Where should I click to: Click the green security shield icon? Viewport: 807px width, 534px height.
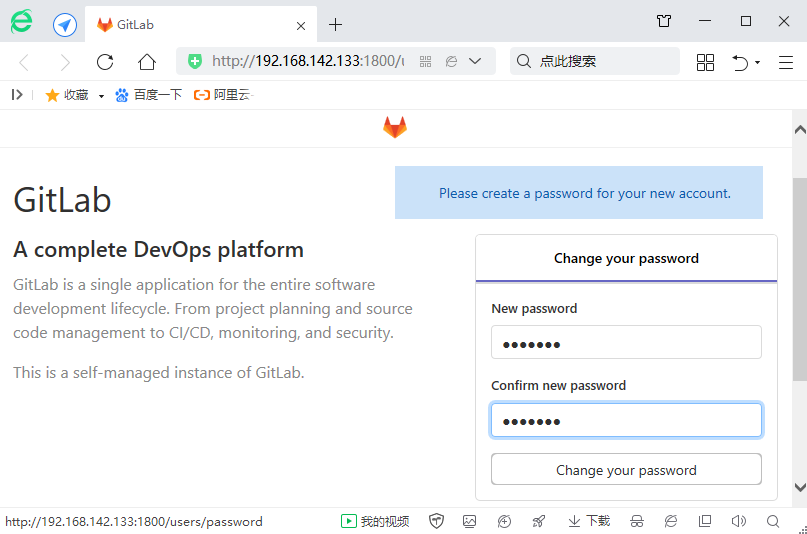pyautogui.click(x=195, y=61)
